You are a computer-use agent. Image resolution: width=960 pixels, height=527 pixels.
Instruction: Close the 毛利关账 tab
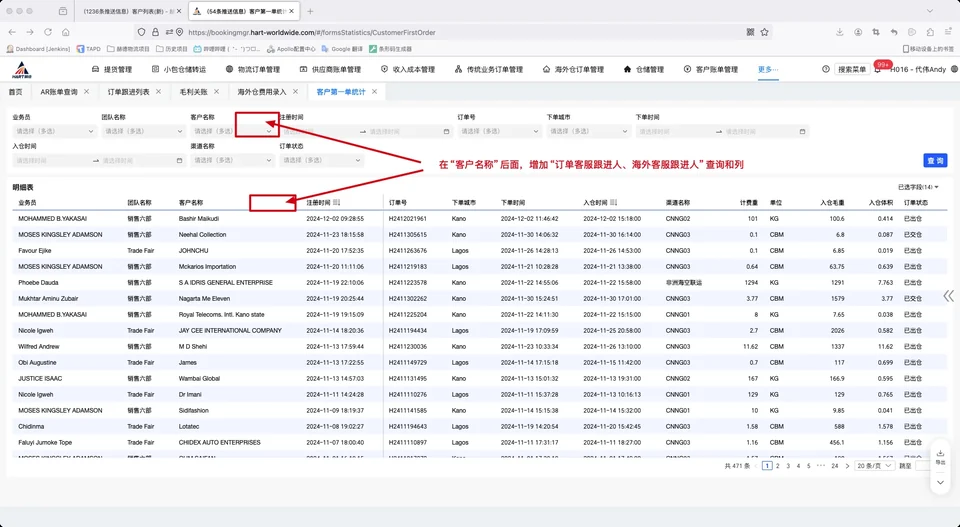[x=216, y=91]
